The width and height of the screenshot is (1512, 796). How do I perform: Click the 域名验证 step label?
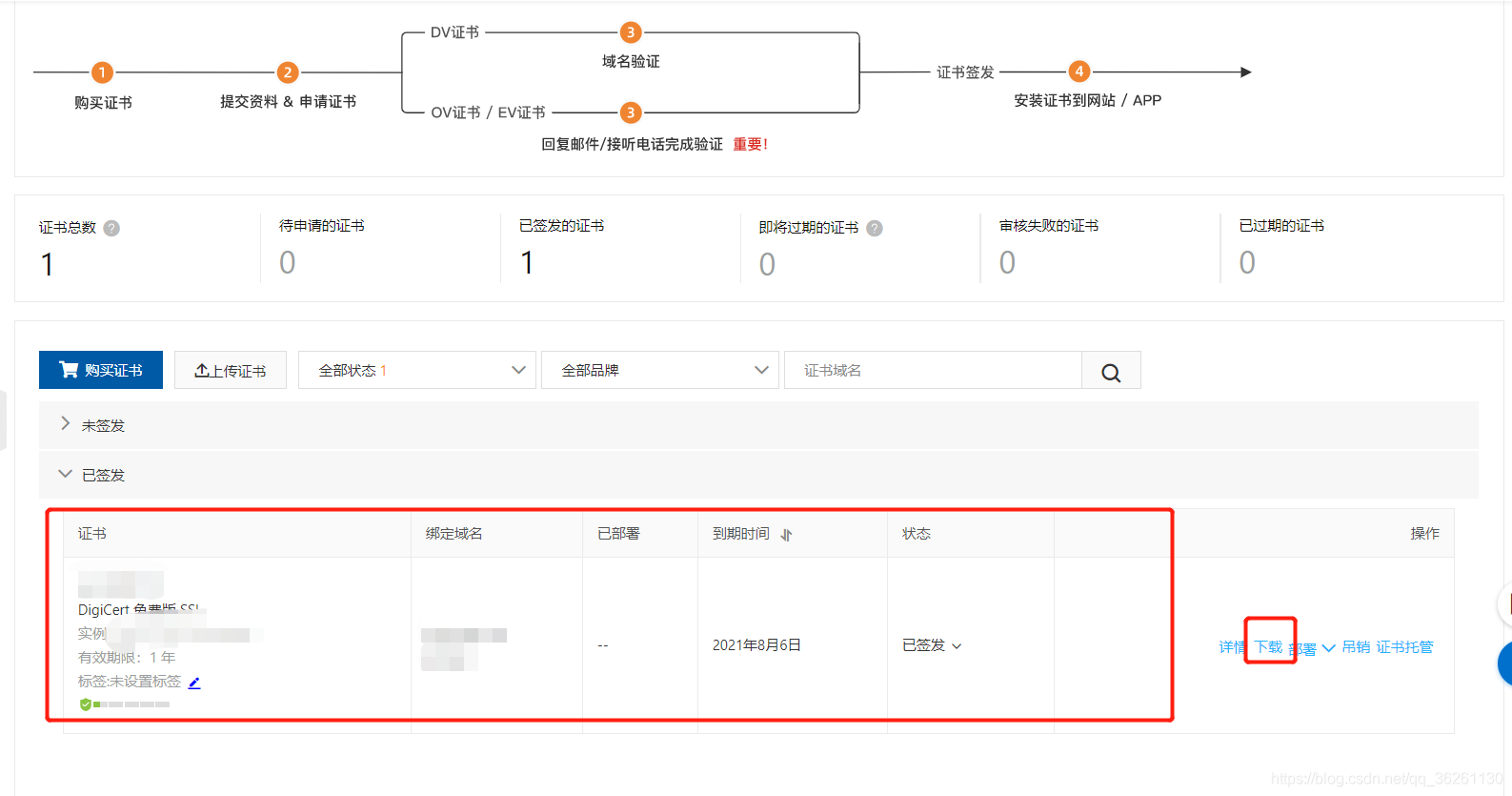pyautogui.click(x=631, y=61)
